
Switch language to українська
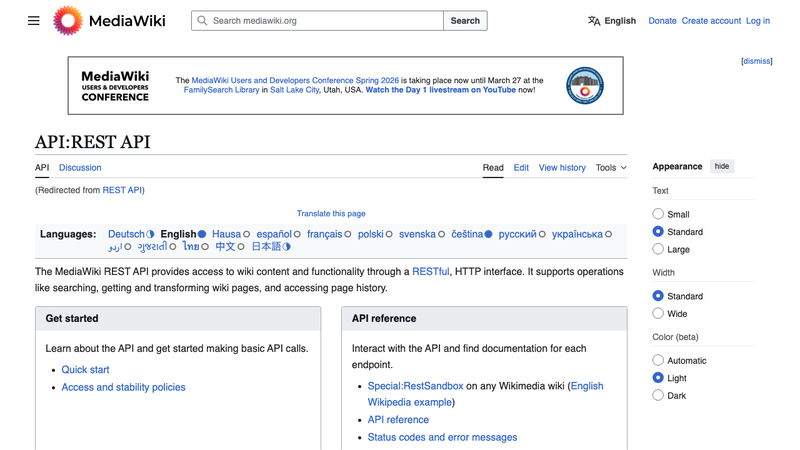(x=577, y=234)
